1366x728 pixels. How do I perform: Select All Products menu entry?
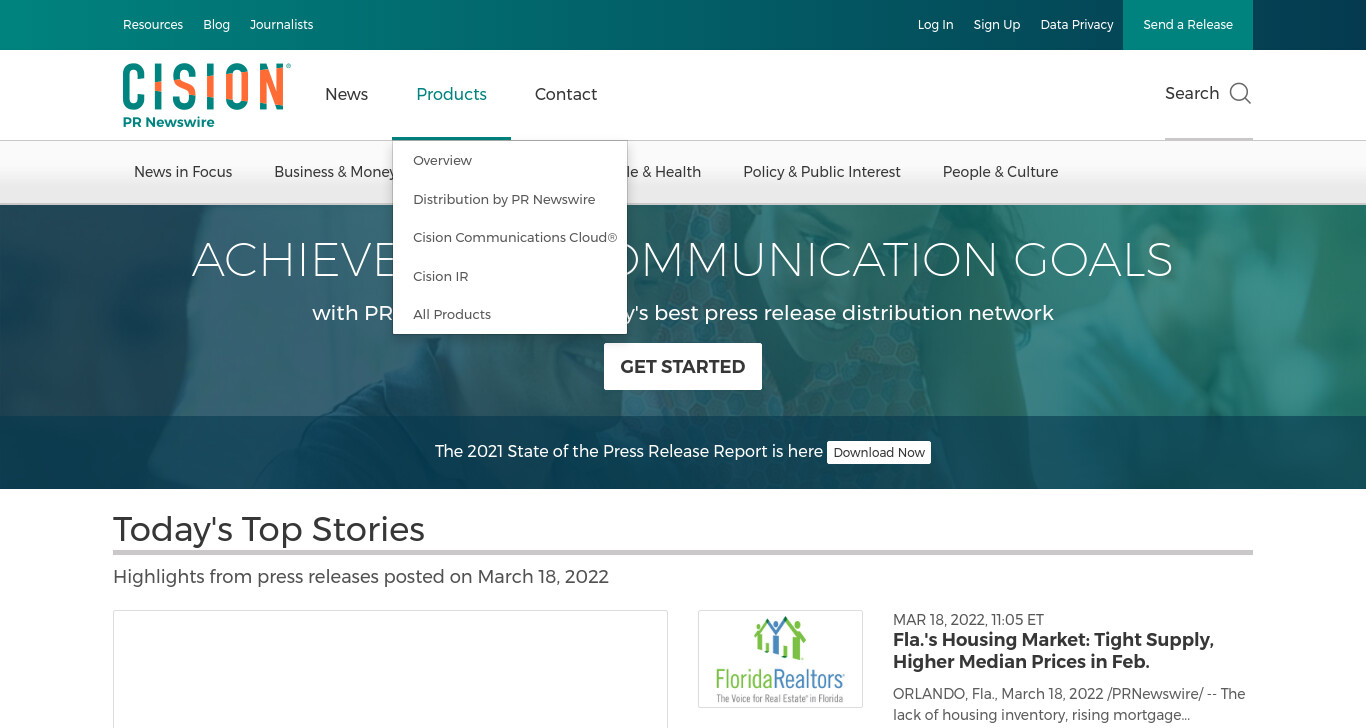pyautogui.click(x=452, y=315)
